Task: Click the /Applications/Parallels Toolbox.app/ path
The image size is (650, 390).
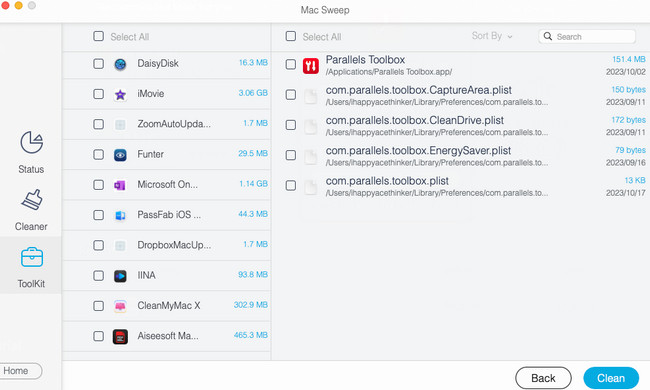Action: [388, 72]
